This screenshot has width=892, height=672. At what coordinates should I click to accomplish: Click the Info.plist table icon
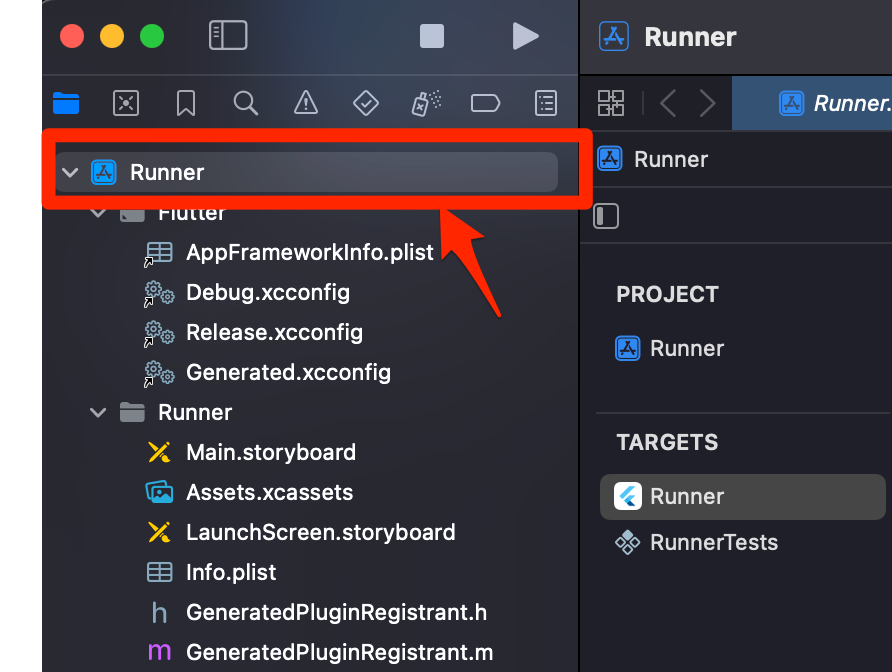[x=159, y=572]
